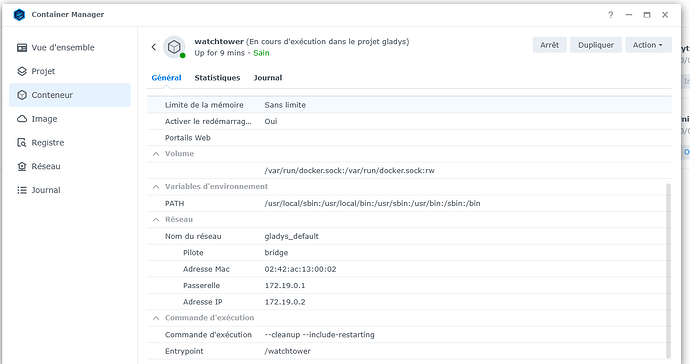Close the Container Manager window

pos(665,15)
